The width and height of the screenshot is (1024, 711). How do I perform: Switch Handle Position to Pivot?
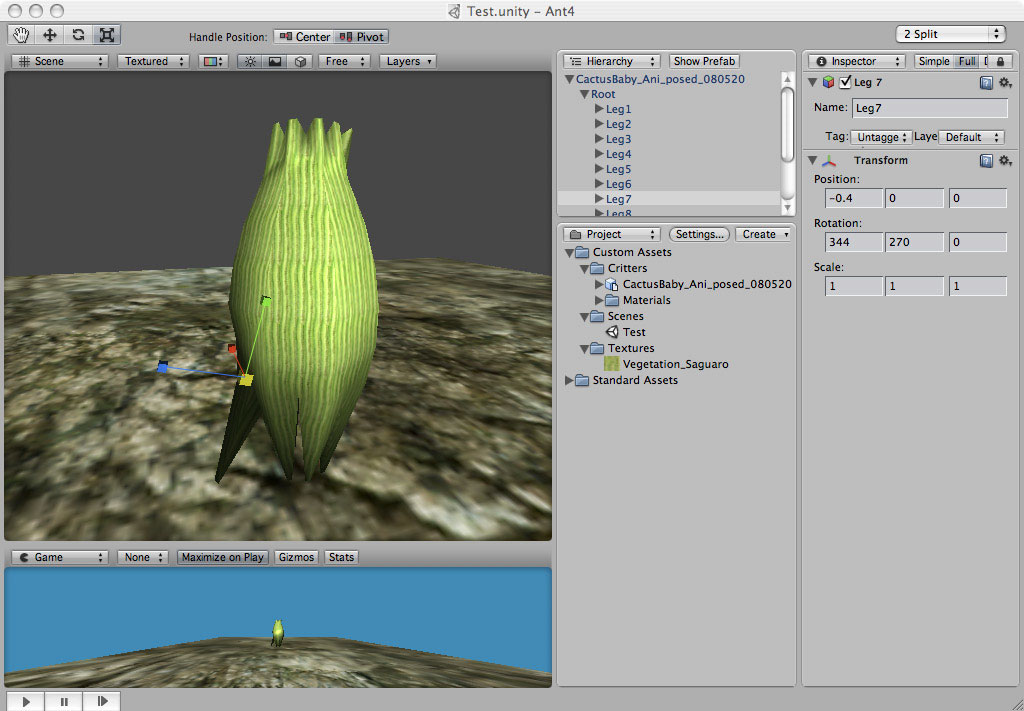pyautogui.click(x=360, y=36)
